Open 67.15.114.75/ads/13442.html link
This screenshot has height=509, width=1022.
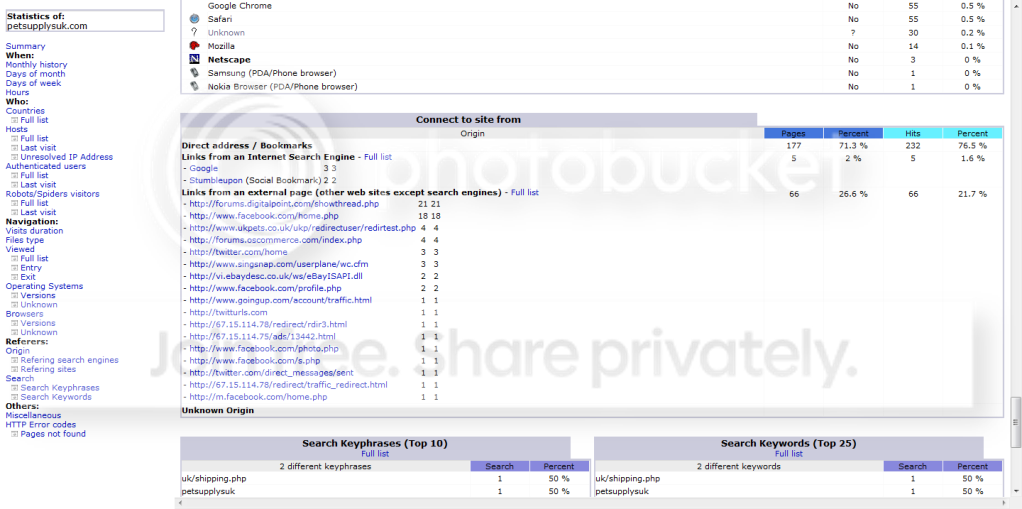click(x=263, y=336)
